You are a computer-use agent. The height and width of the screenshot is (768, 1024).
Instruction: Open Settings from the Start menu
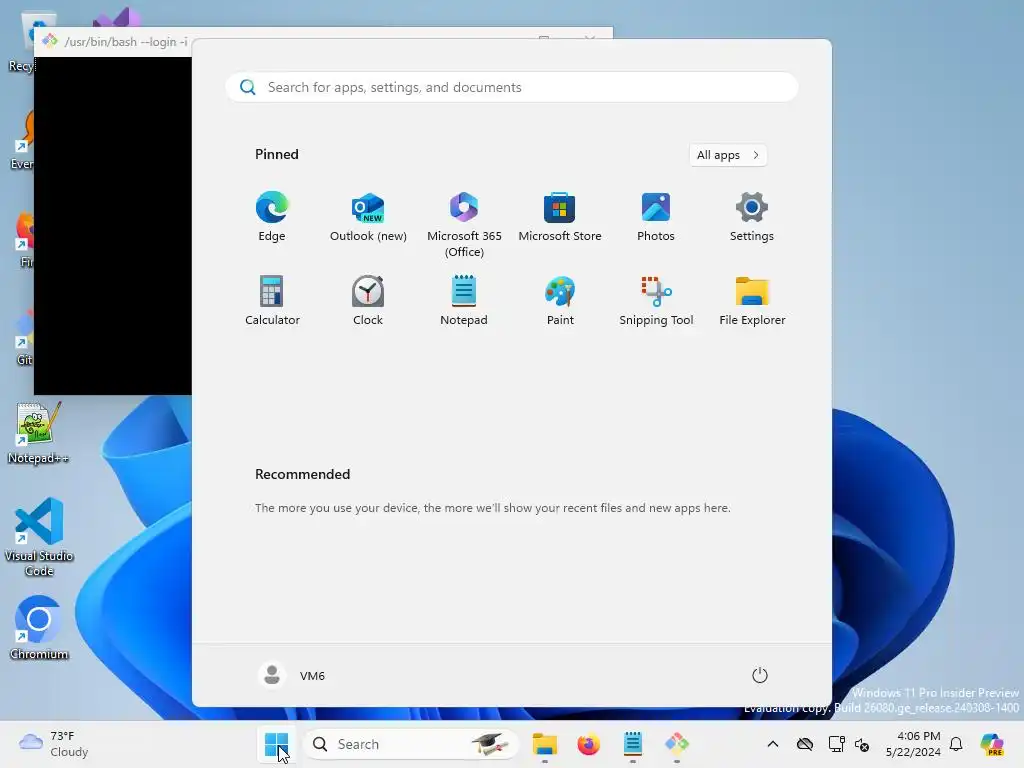click(x=752, y=217)
